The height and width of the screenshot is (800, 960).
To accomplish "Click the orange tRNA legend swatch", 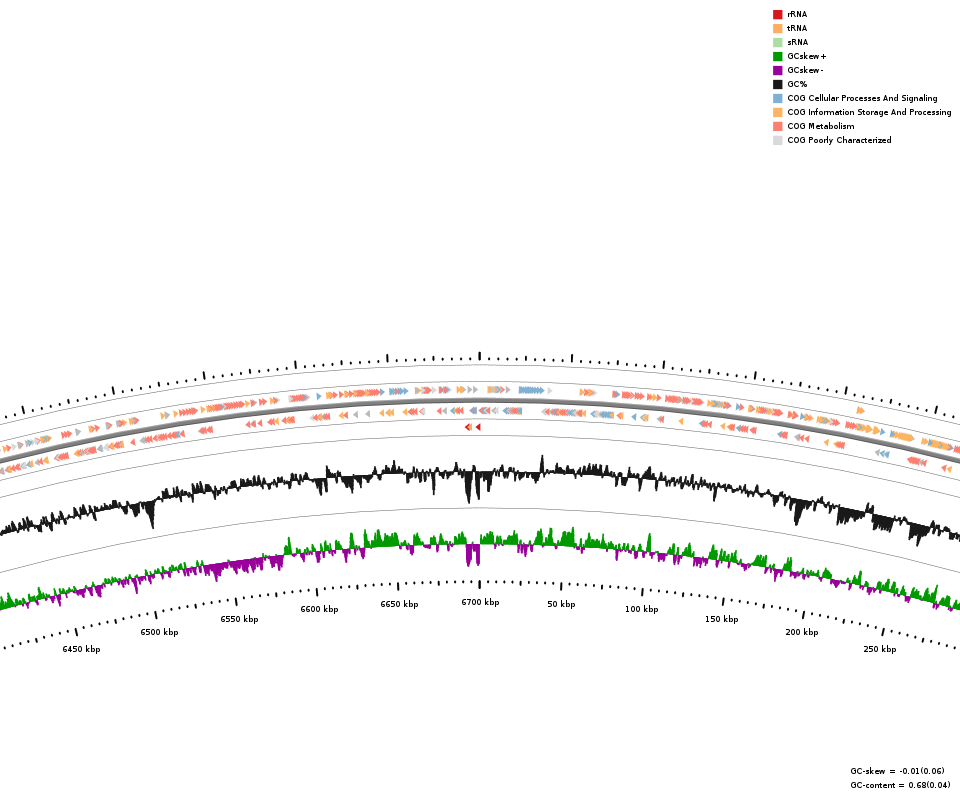I will click(777, 29).
